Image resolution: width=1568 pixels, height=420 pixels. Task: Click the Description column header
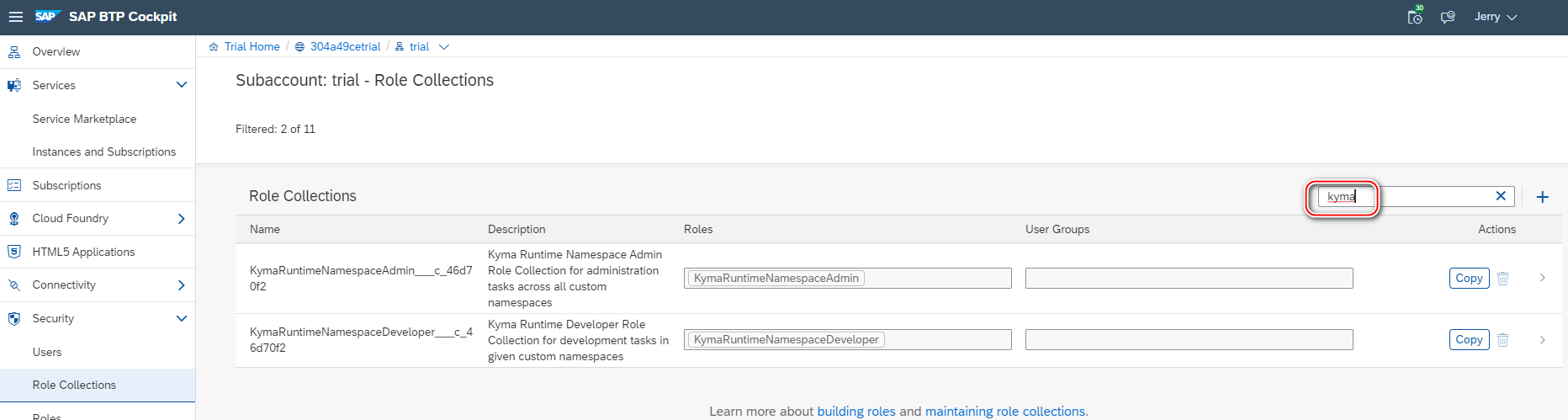(x=516, y=229)
